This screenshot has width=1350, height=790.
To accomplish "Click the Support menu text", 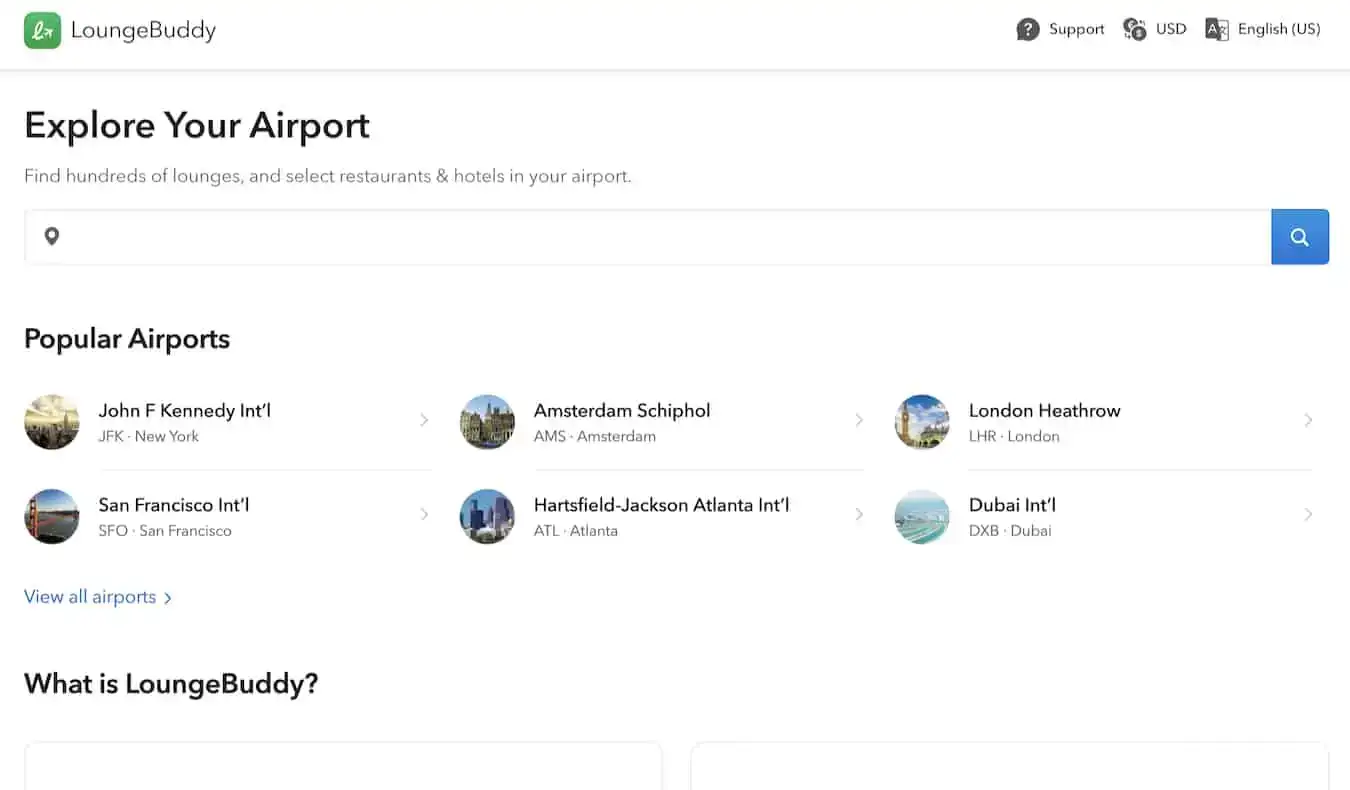I will tap(1076, 30).
